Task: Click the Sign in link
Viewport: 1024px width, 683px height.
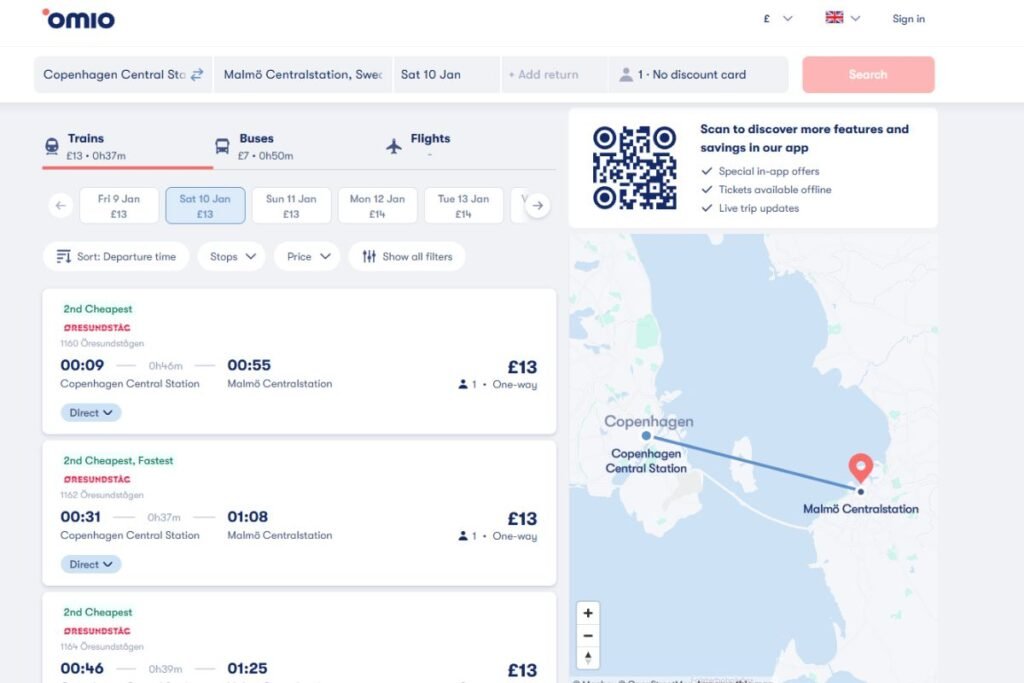Action: pos(908,19)
